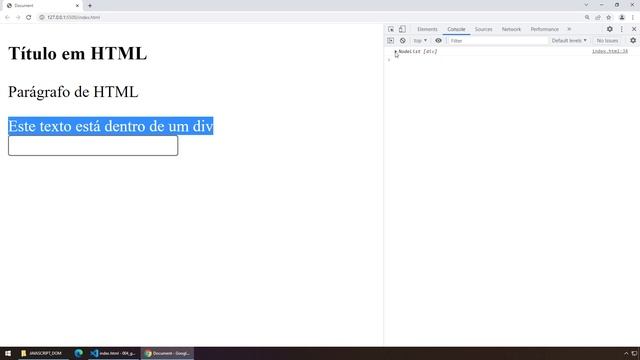Bookmark this page with the star icon
Image resolution: width=640 pixels, height=360 pixels.
tap(609, 18)
